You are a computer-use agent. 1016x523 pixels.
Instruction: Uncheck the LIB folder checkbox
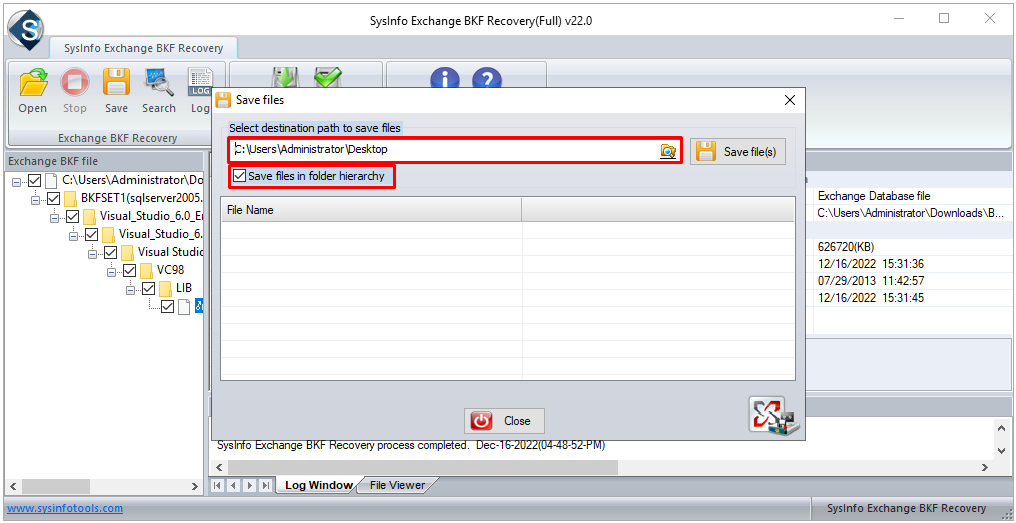[148, 288]
